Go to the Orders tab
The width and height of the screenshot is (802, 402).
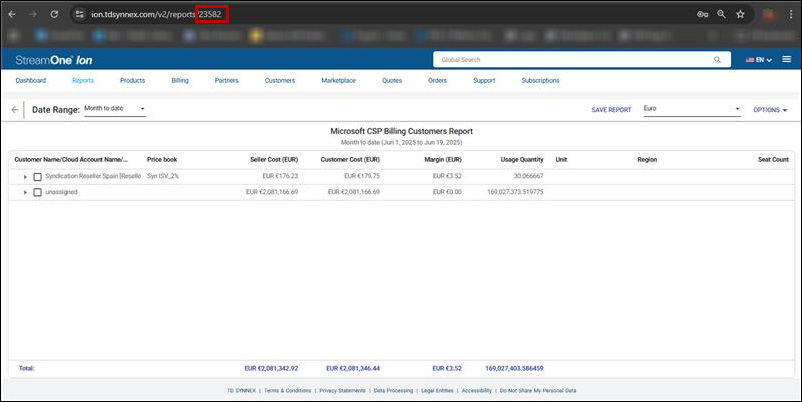coord(437,80)
